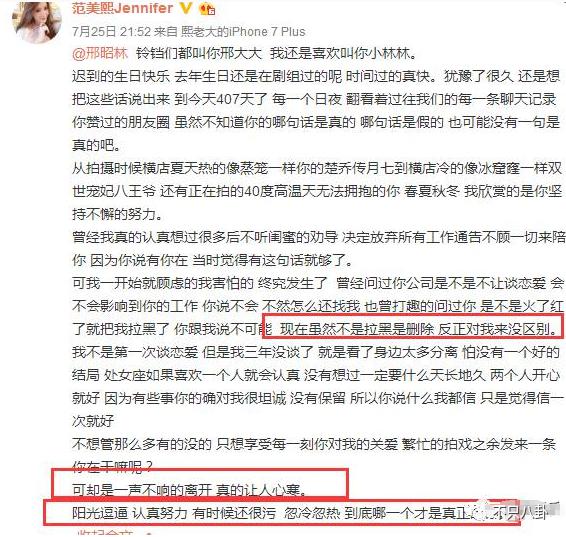Image resolution: width=566 pixels, height=537 pixels.
Task: Click the text 你在干嘛呢？
Action: (113, 467)
